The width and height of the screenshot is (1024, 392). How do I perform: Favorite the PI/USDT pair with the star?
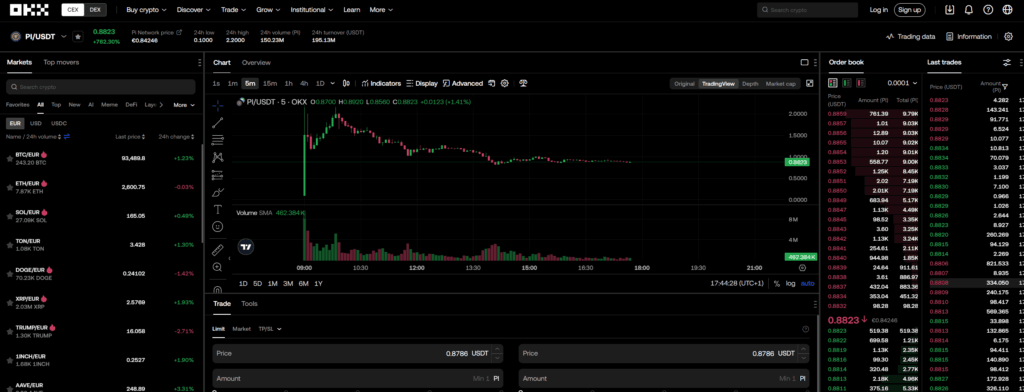(x=78, y=37)
